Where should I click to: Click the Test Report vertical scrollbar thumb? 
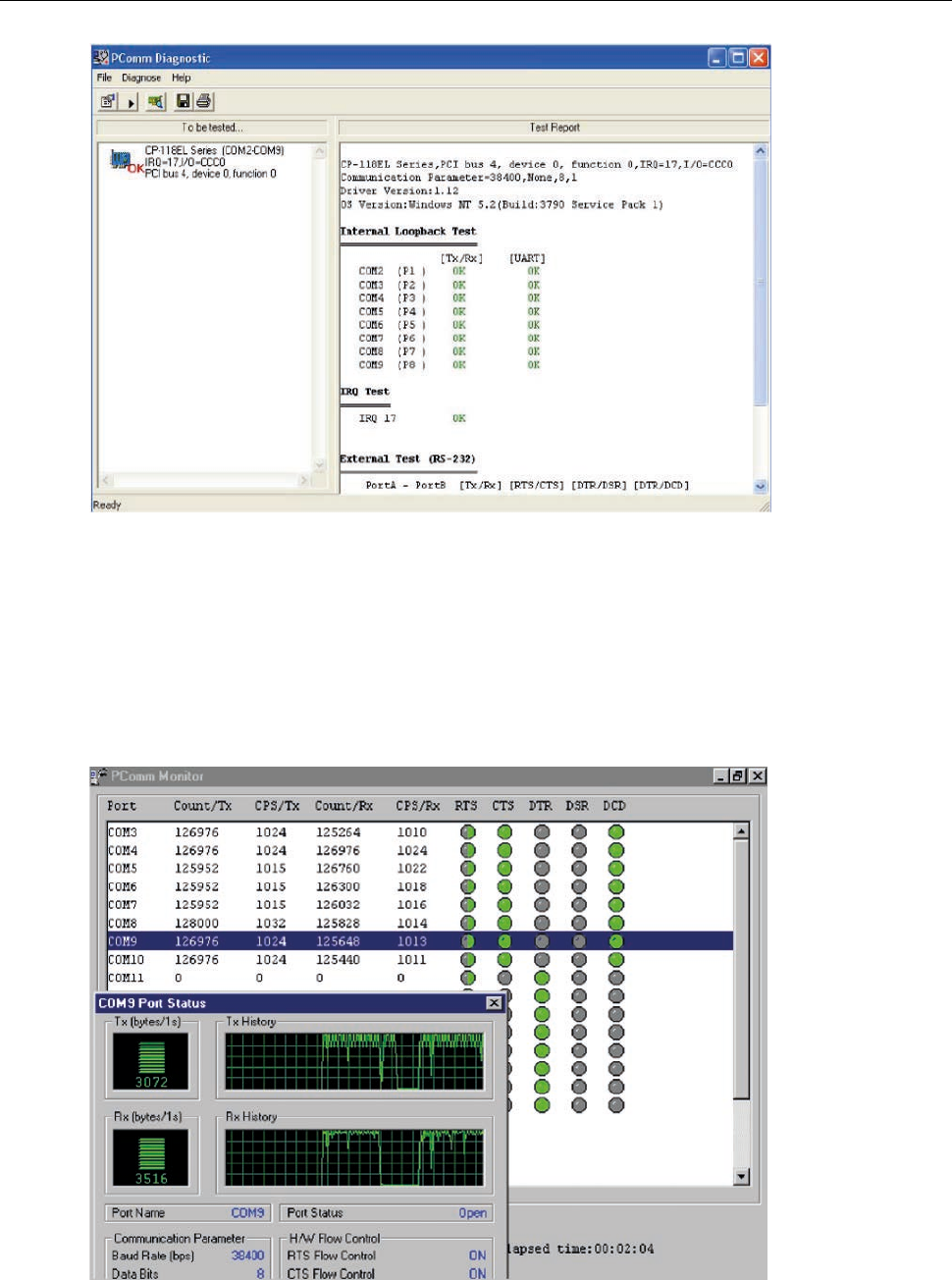click(760, 282)
